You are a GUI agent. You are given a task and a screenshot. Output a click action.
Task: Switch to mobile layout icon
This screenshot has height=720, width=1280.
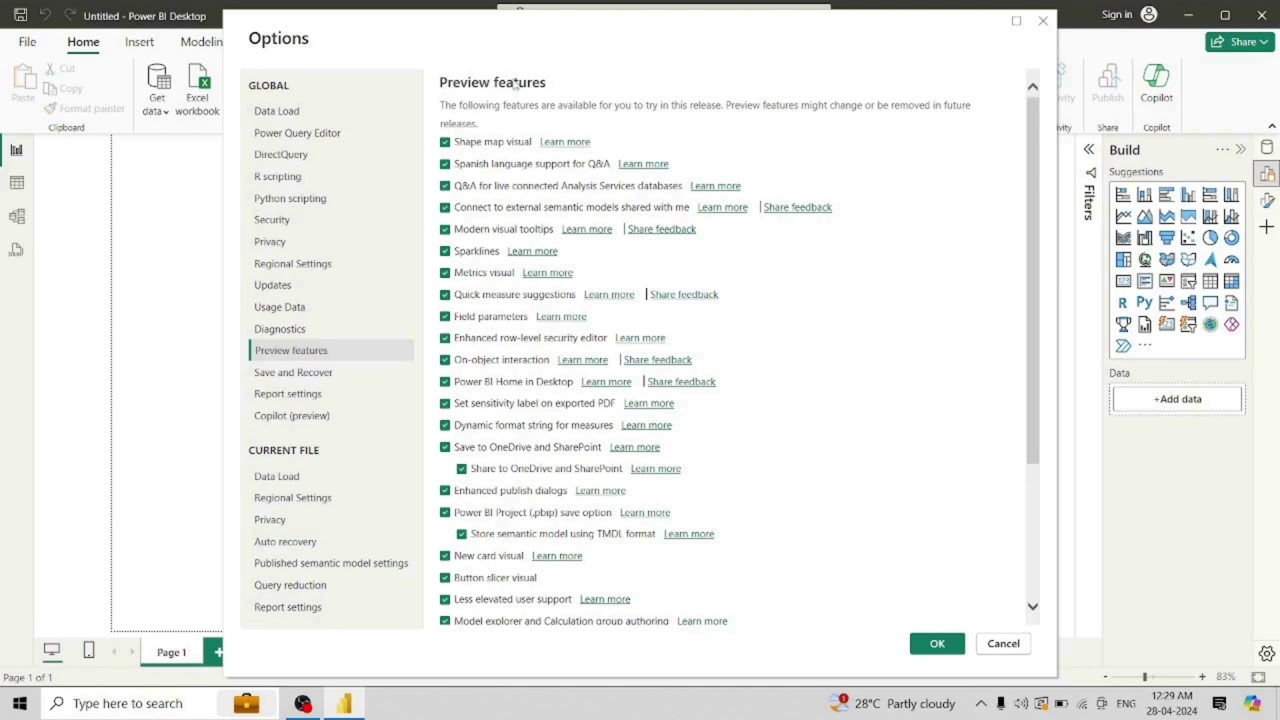tap(88, 650)
